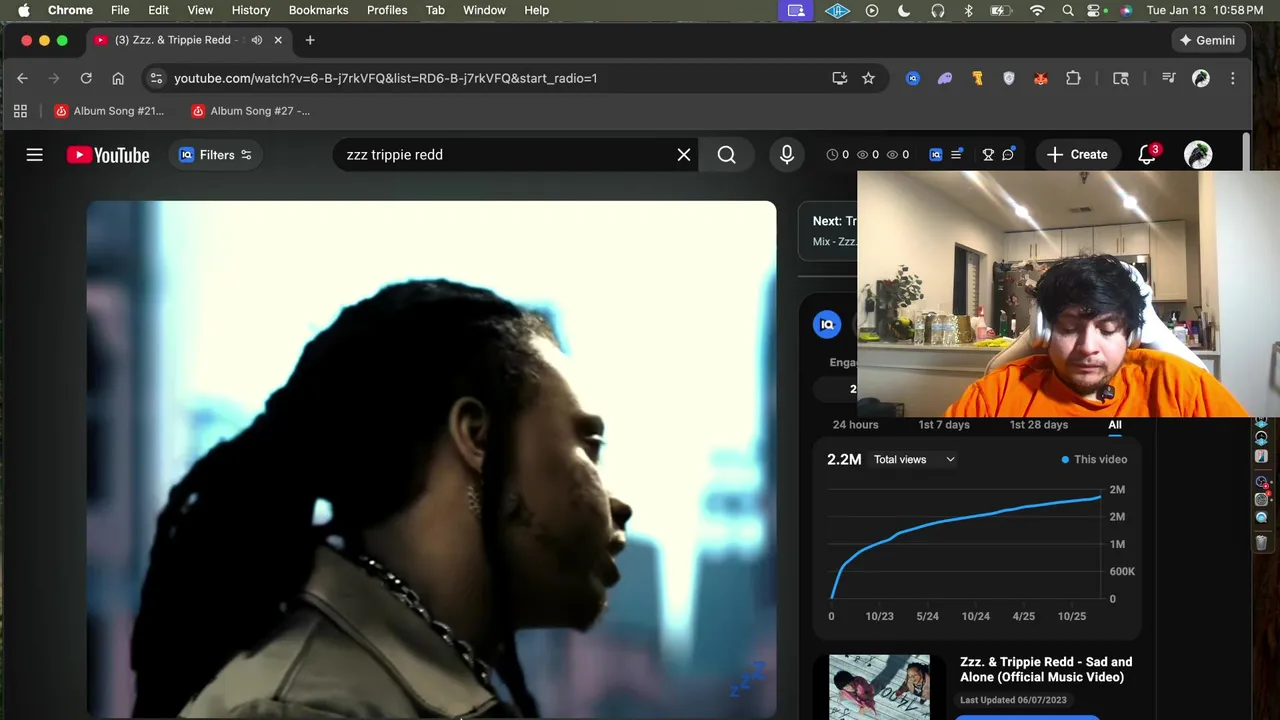Open Chrome three-dot menu
This screenshot has height=720, width=1280.
[1232, 78]
